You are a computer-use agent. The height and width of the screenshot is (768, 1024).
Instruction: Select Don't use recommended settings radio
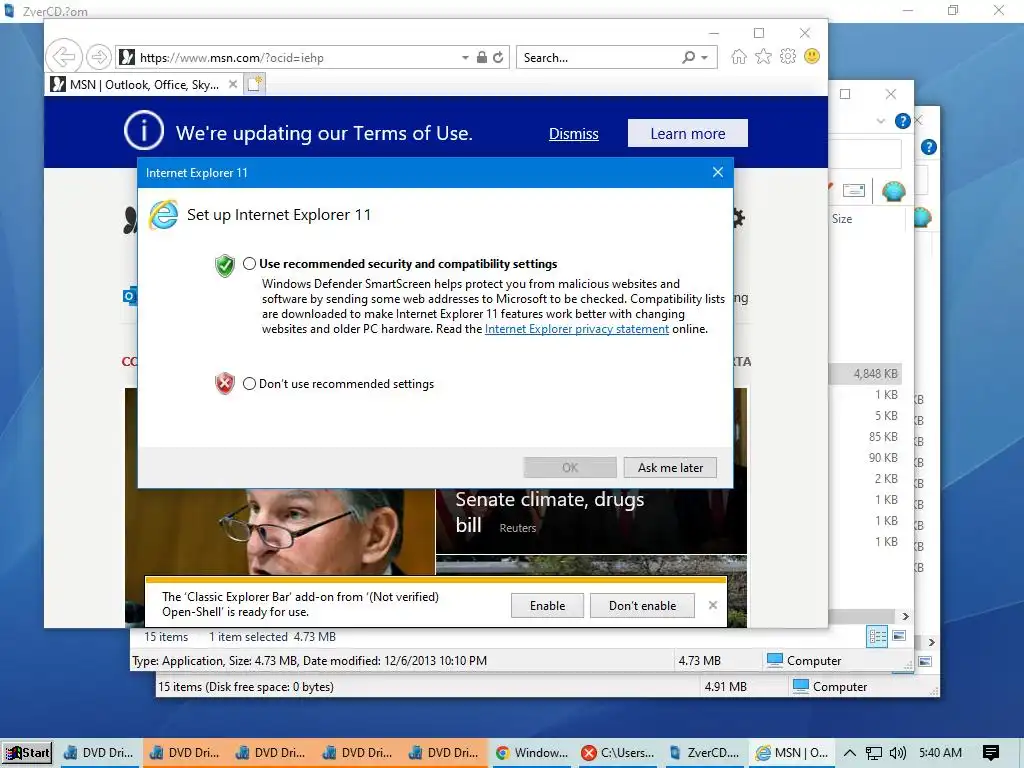coord(249,384)
